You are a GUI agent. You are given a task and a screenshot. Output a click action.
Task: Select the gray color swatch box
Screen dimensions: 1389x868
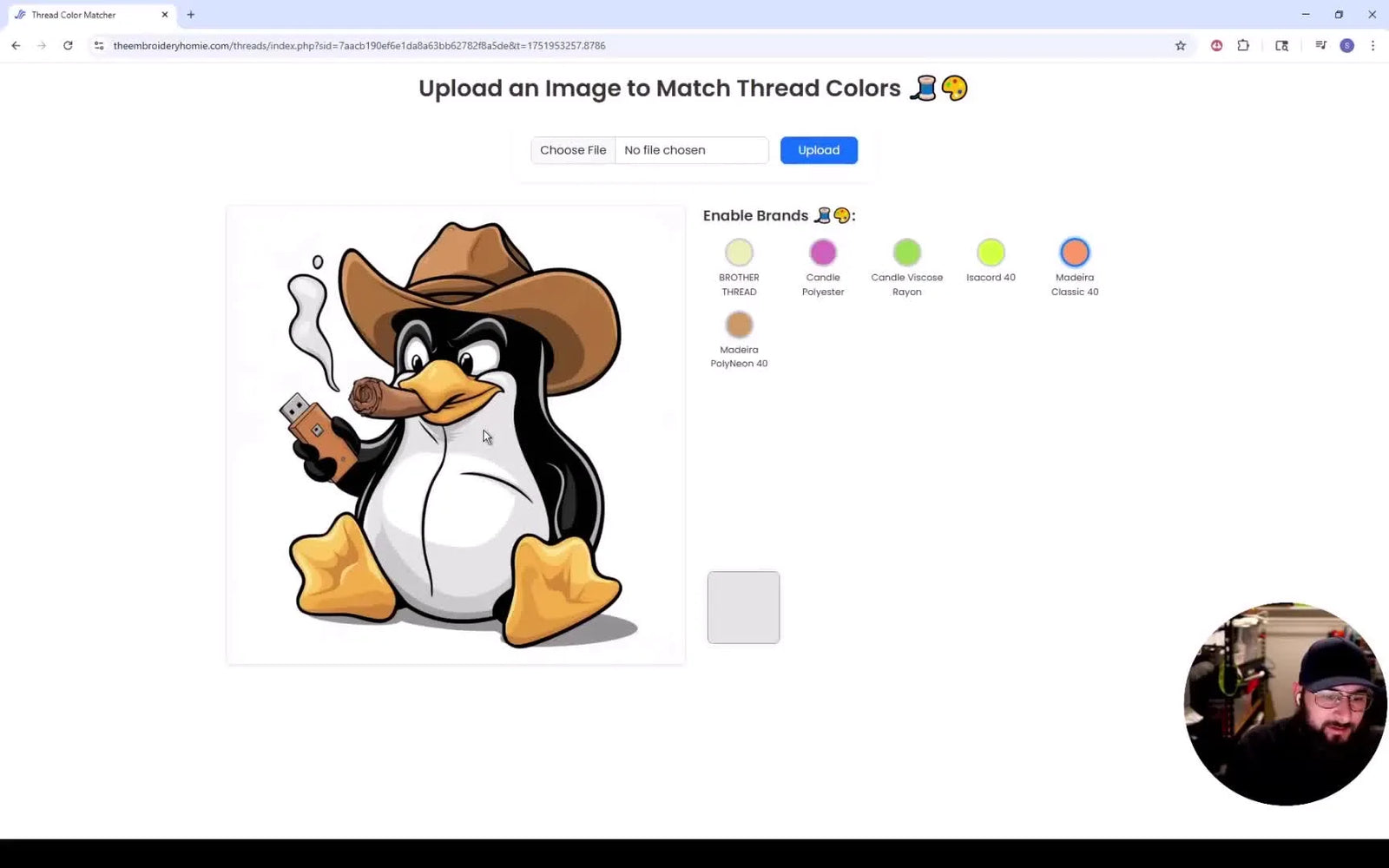(742, 606)
